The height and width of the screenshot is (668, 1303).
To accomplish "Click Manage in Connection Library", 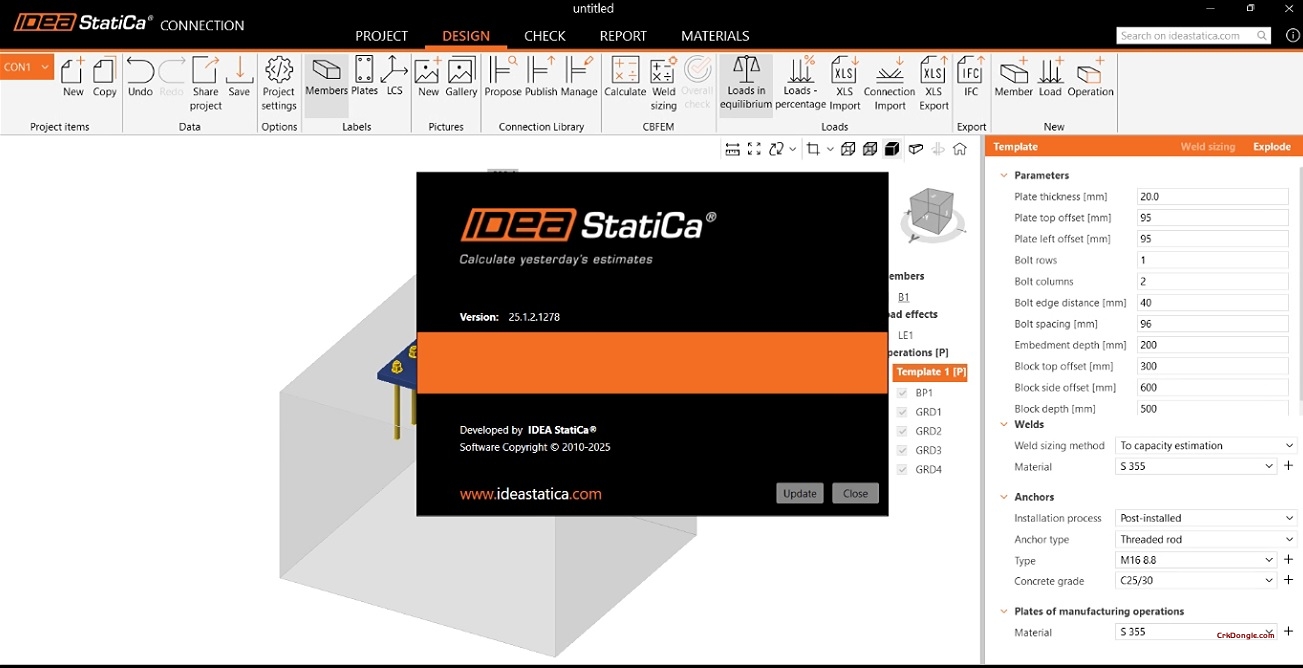I will coord(578,77).
